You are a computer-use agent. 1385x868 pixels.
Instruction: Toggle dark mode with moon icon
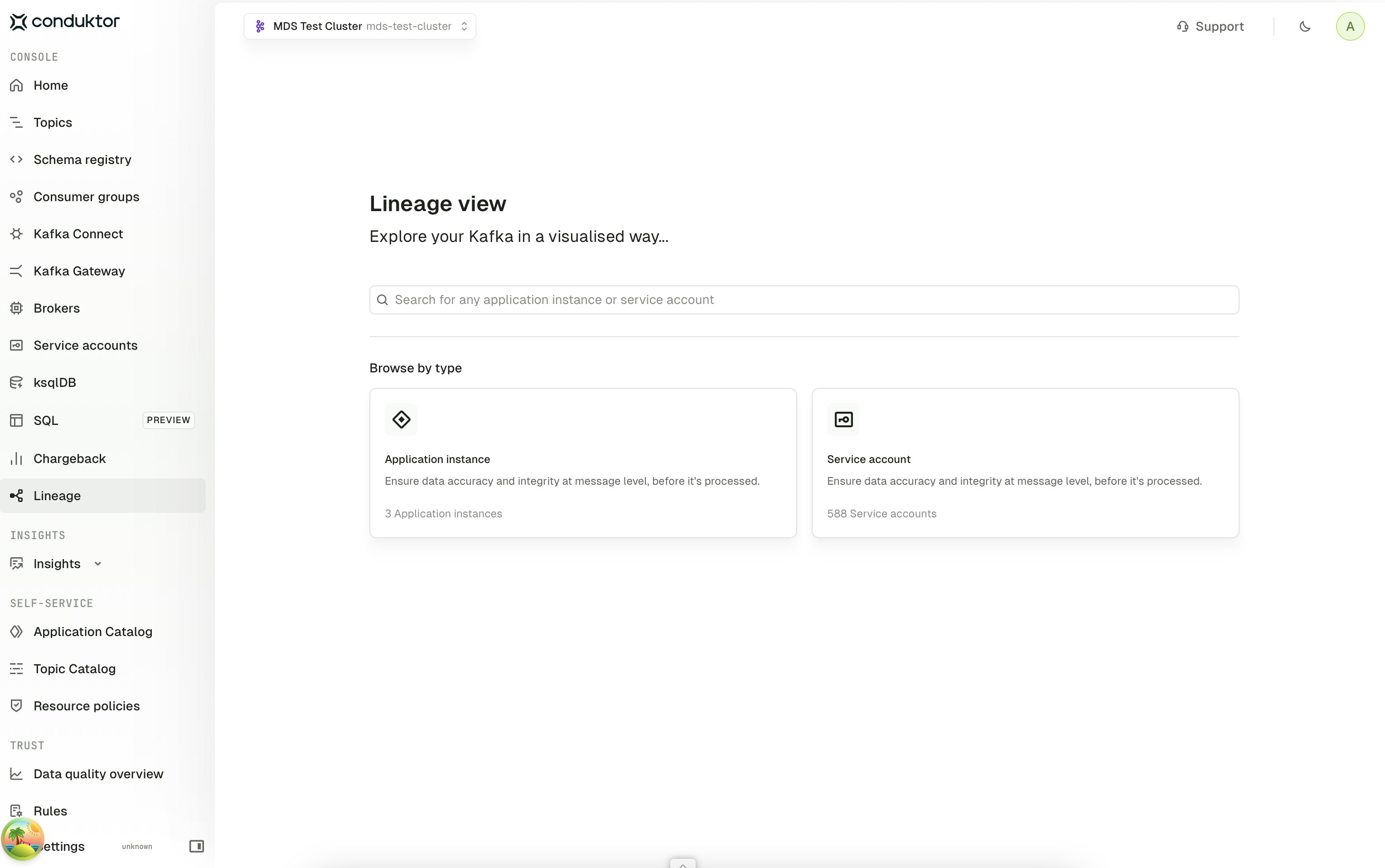[x=1305, y=26]
